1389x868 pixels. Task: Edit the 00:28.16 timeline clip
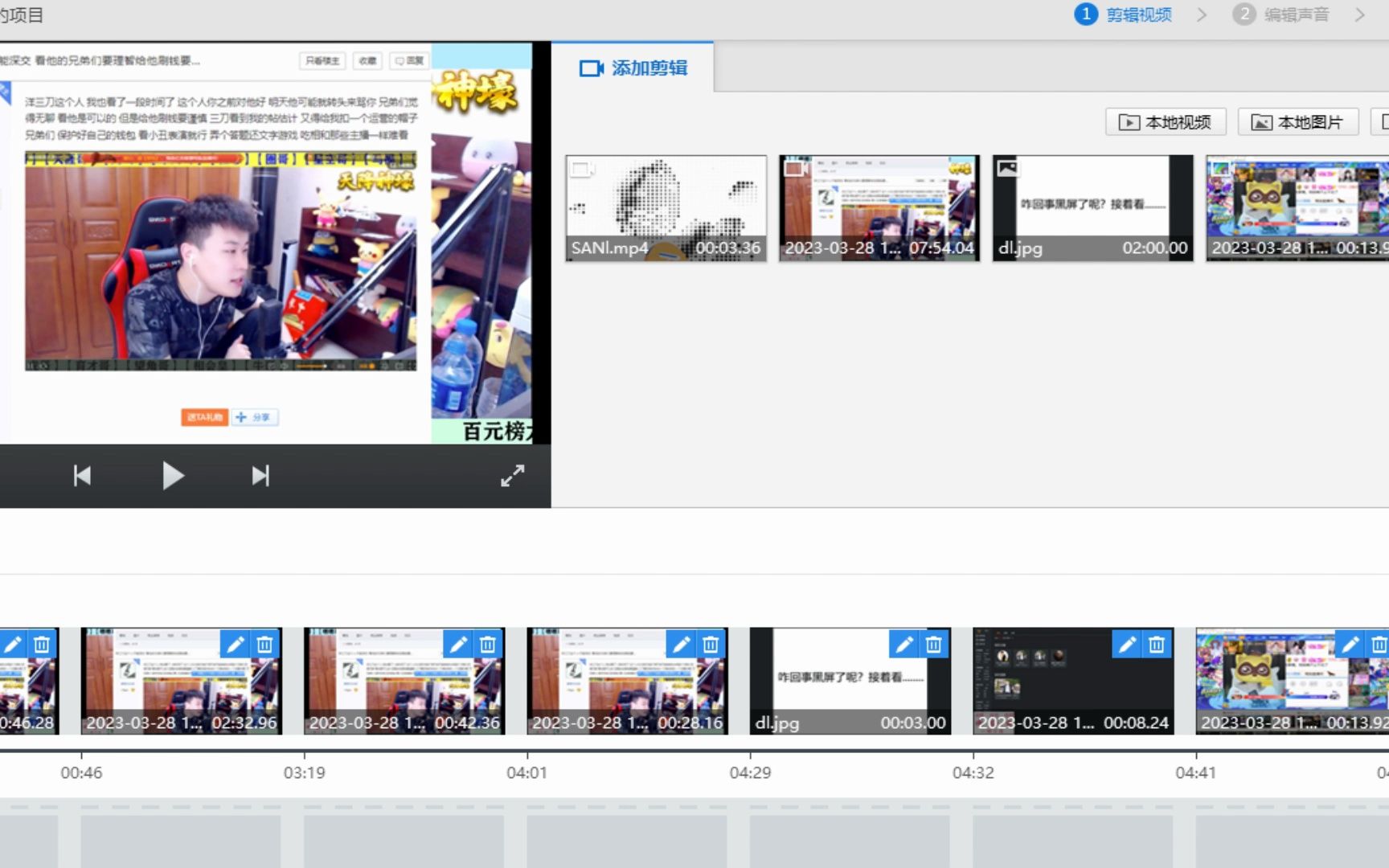[682, 645]
